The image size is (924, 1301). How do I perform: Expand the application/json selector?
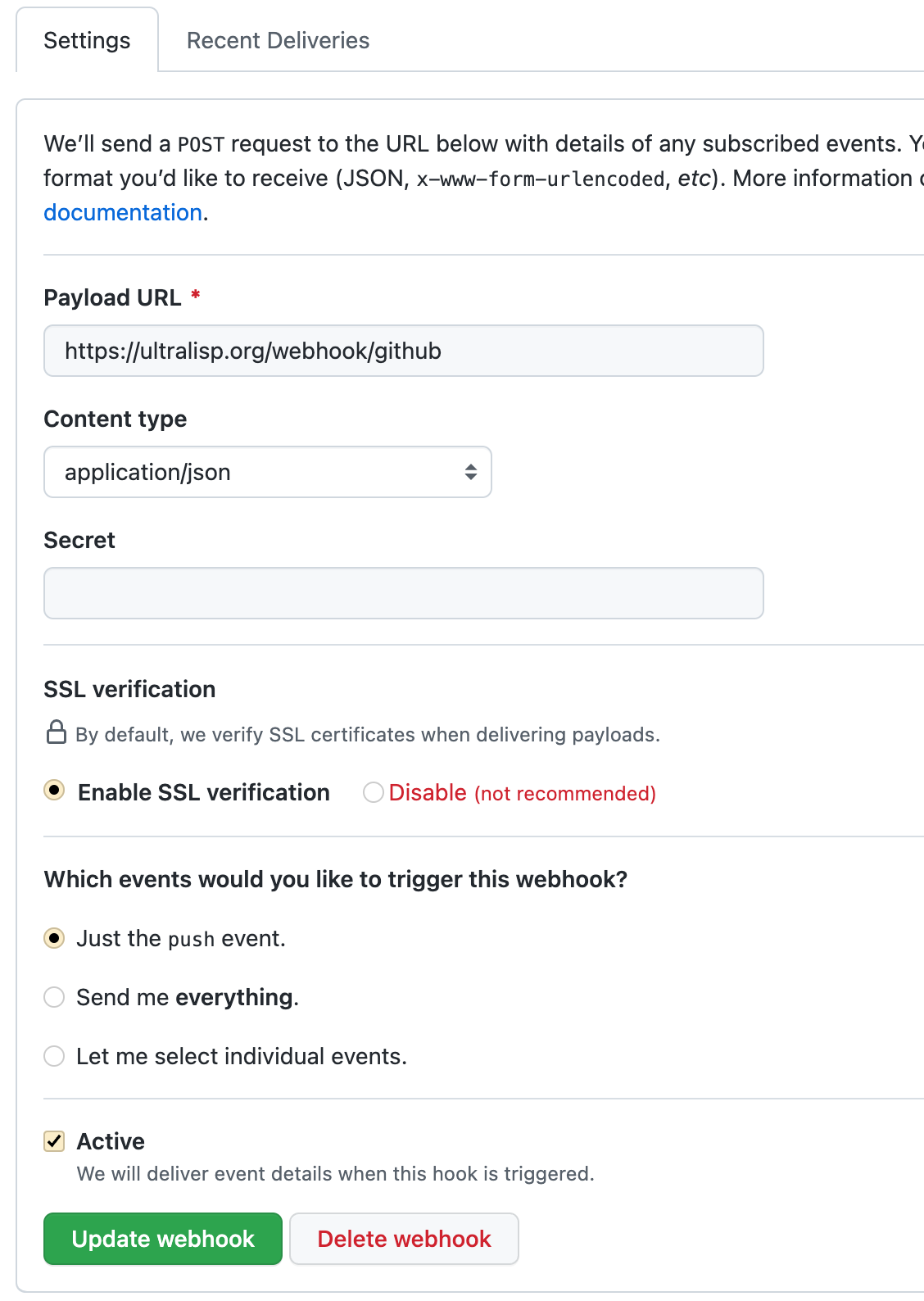pyautogui.click(x=268, y=472)
